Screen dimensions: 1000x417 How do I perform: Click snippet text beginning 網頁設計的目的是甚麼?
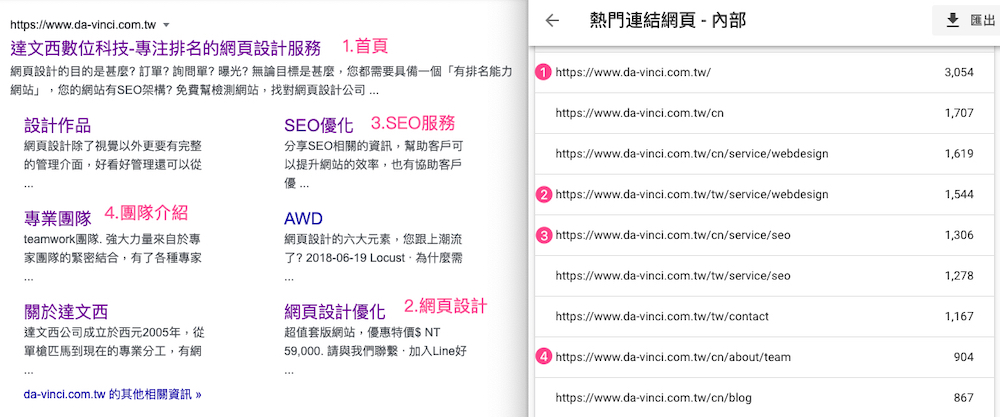tap(261, 81)
